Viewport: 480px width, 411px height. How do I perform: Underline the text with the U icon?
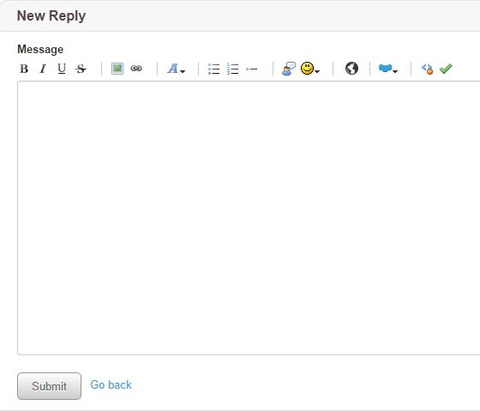(x=62, y=69)
